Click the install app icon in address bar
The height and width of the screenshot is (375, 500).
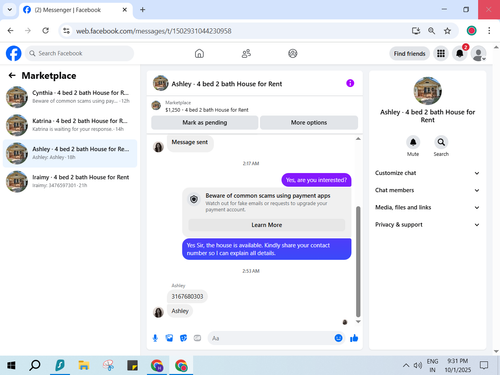tap(416, 31)
